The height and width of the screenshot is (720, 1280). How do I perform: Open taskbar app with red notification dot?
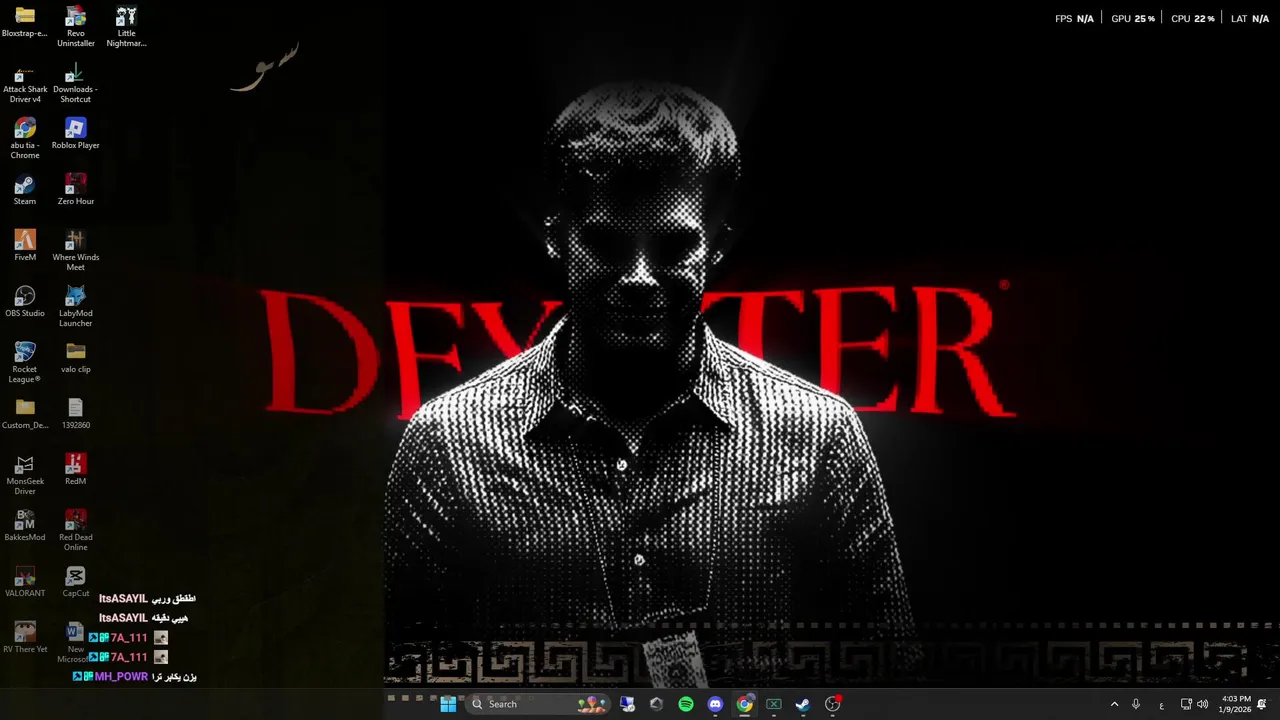833,704
